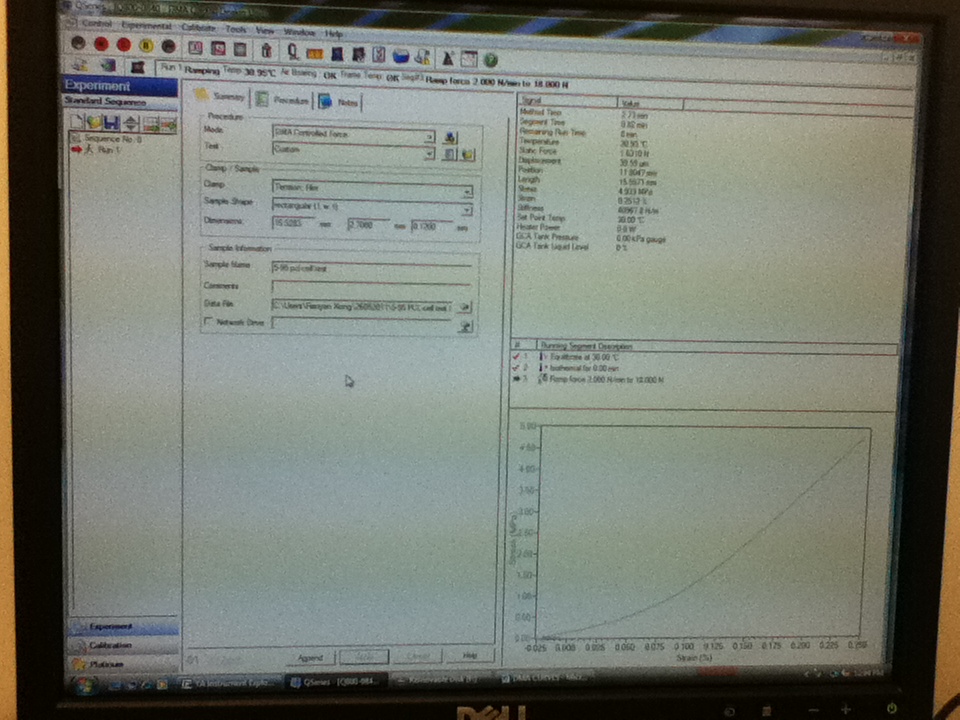Image resolution: width=960 pixels, height=720 pixels.
Task: Click the Signal column header
Action: coord(567,100)
